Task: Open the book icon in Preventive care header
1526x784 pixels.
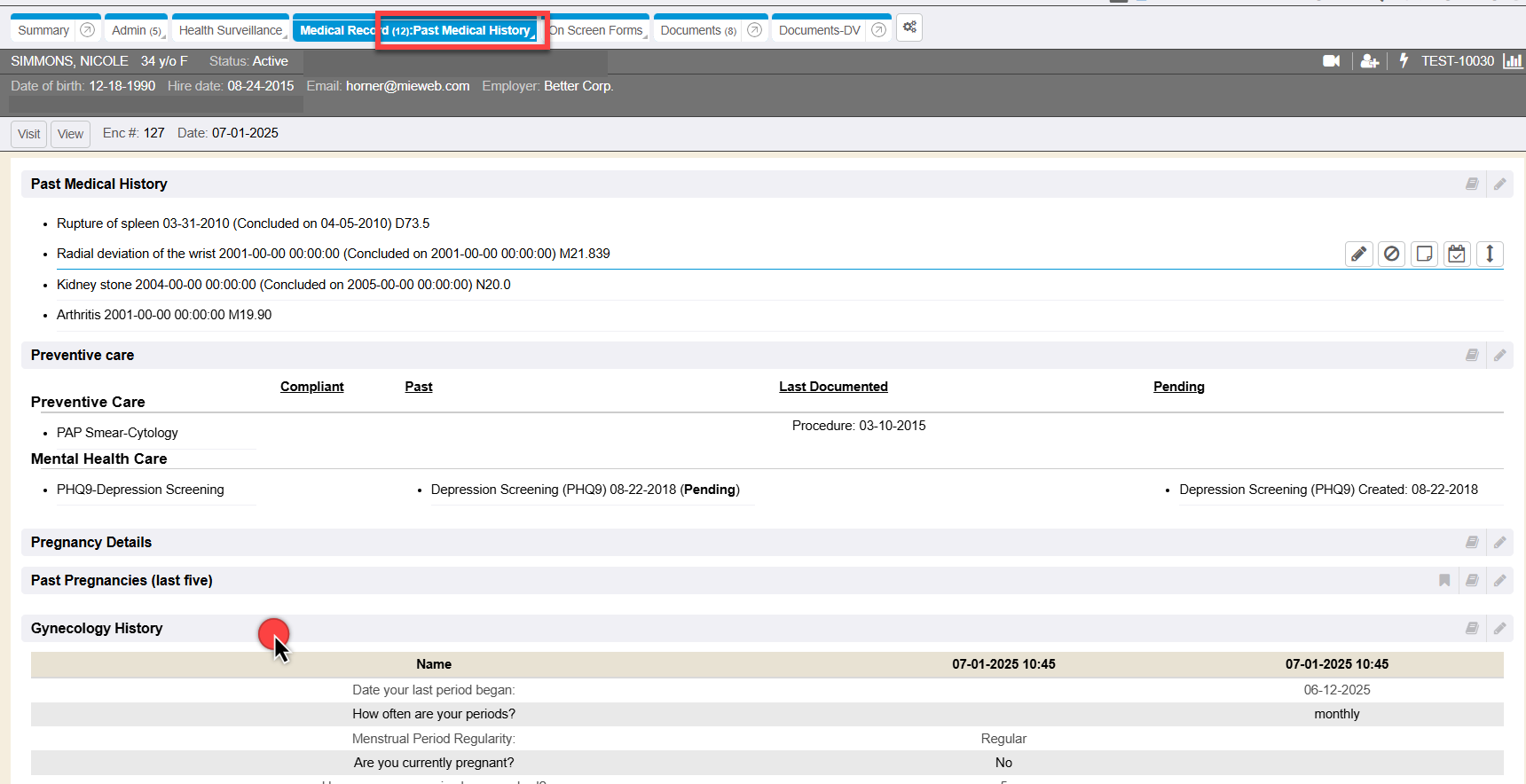Action: [1472, 356]
